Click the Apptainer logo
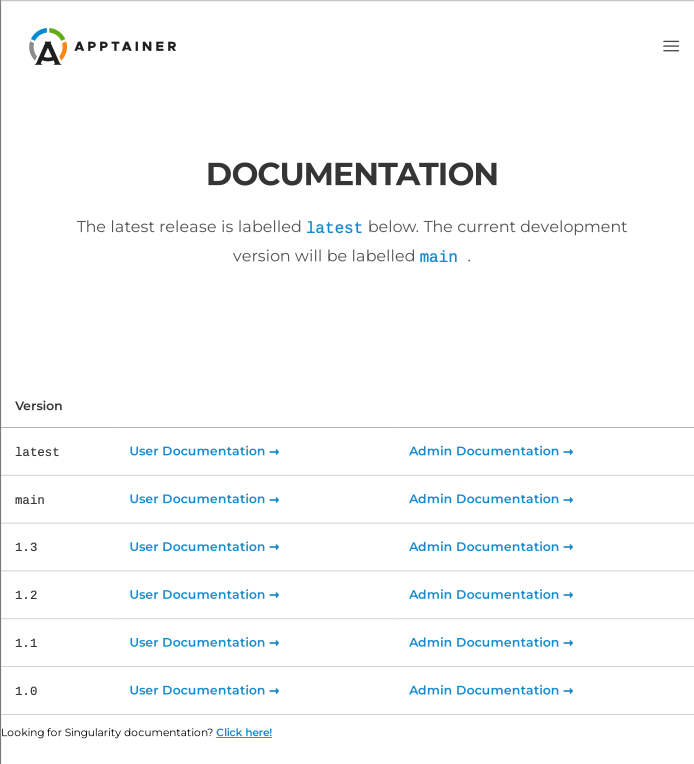 (103, 46)
